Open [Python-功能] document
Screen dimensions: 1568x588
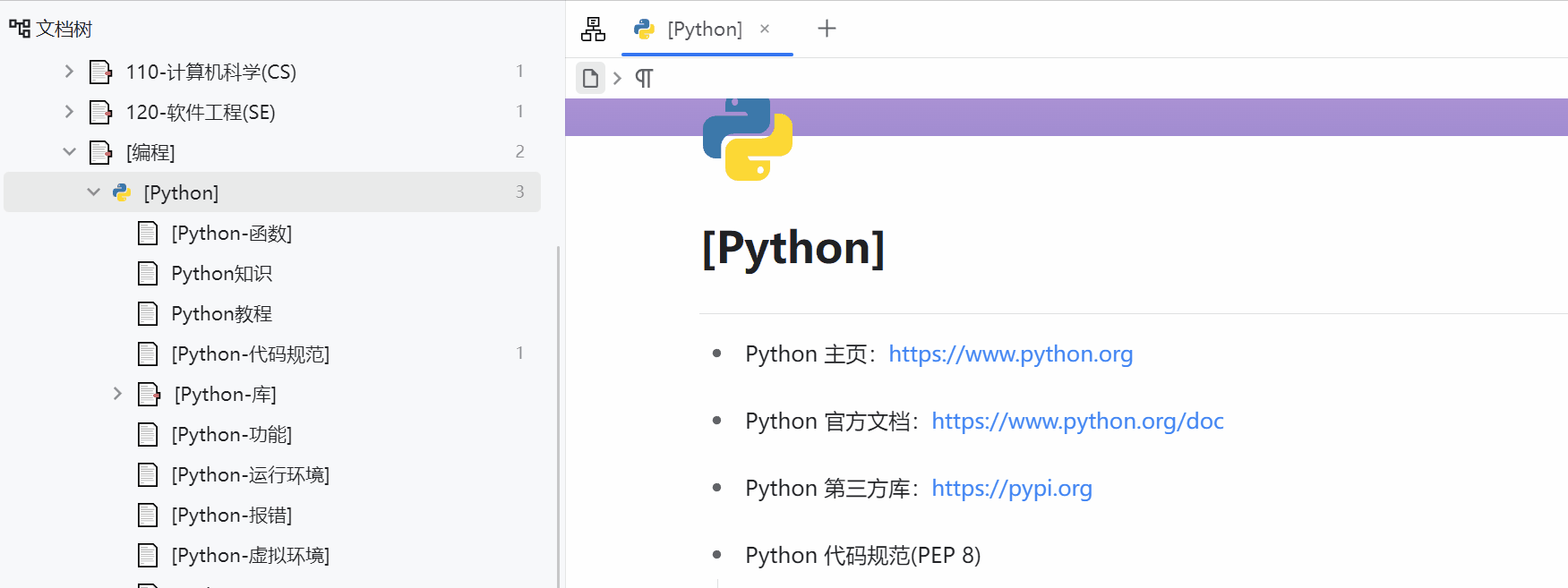[232, 435]
